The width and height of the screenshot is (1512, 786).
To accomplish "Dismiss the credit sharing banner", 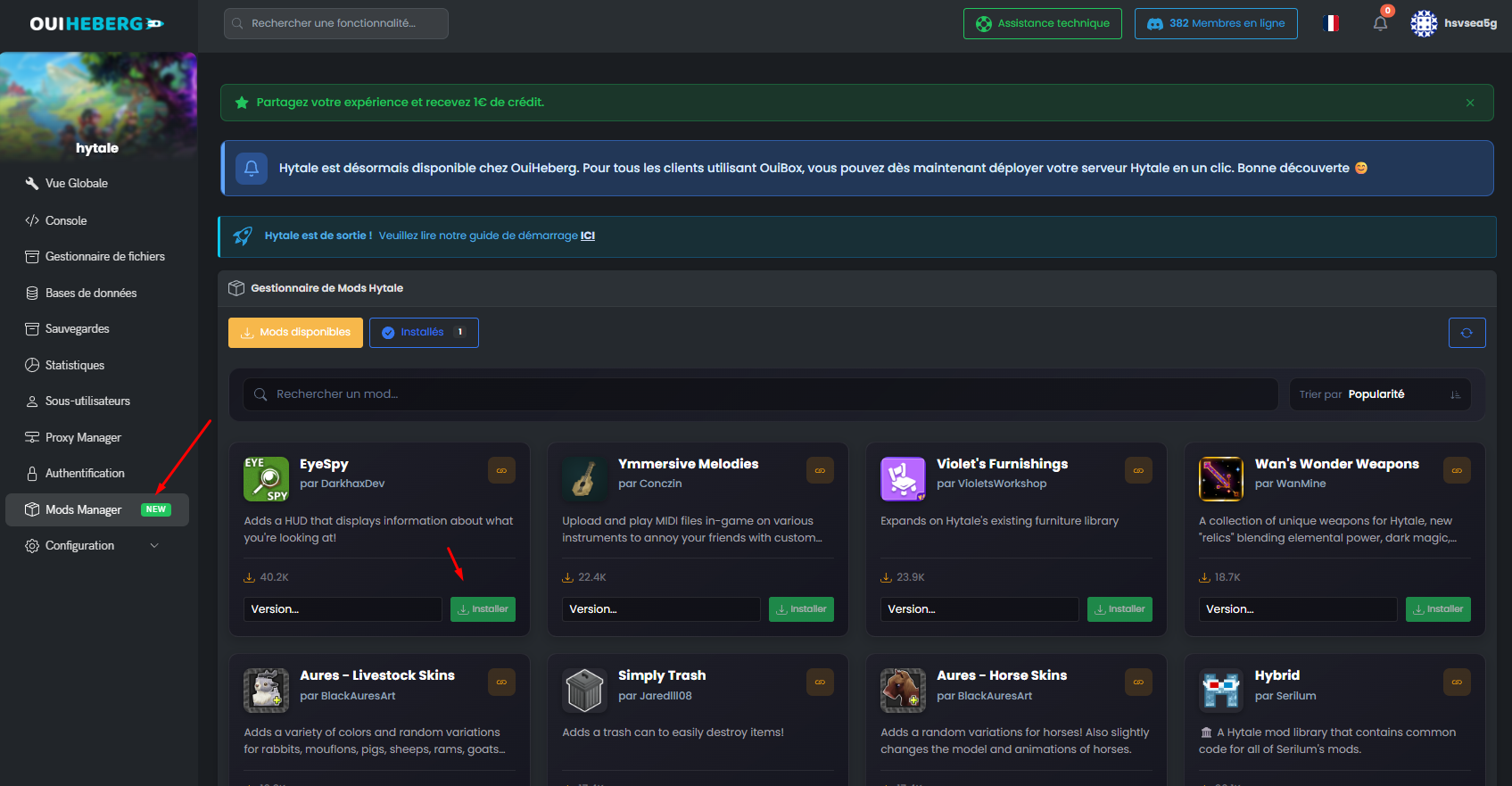I will 1470,103.
